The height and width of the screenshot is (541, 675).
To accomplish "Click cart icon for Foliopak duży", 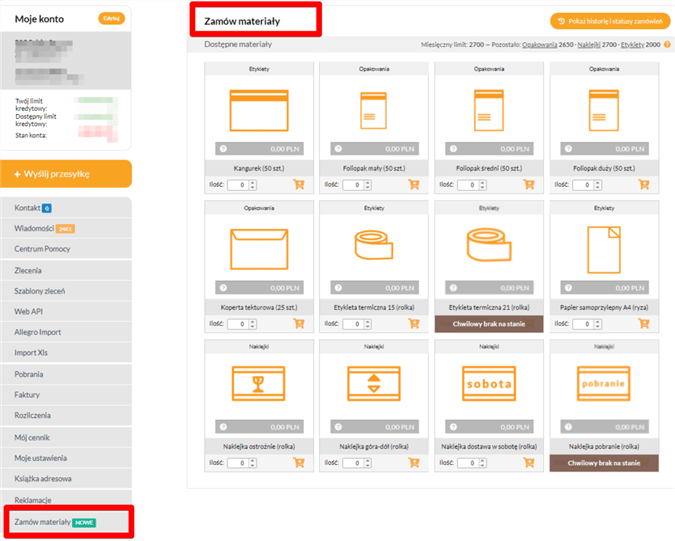I will pyautogui.click(x=644, y=185).
